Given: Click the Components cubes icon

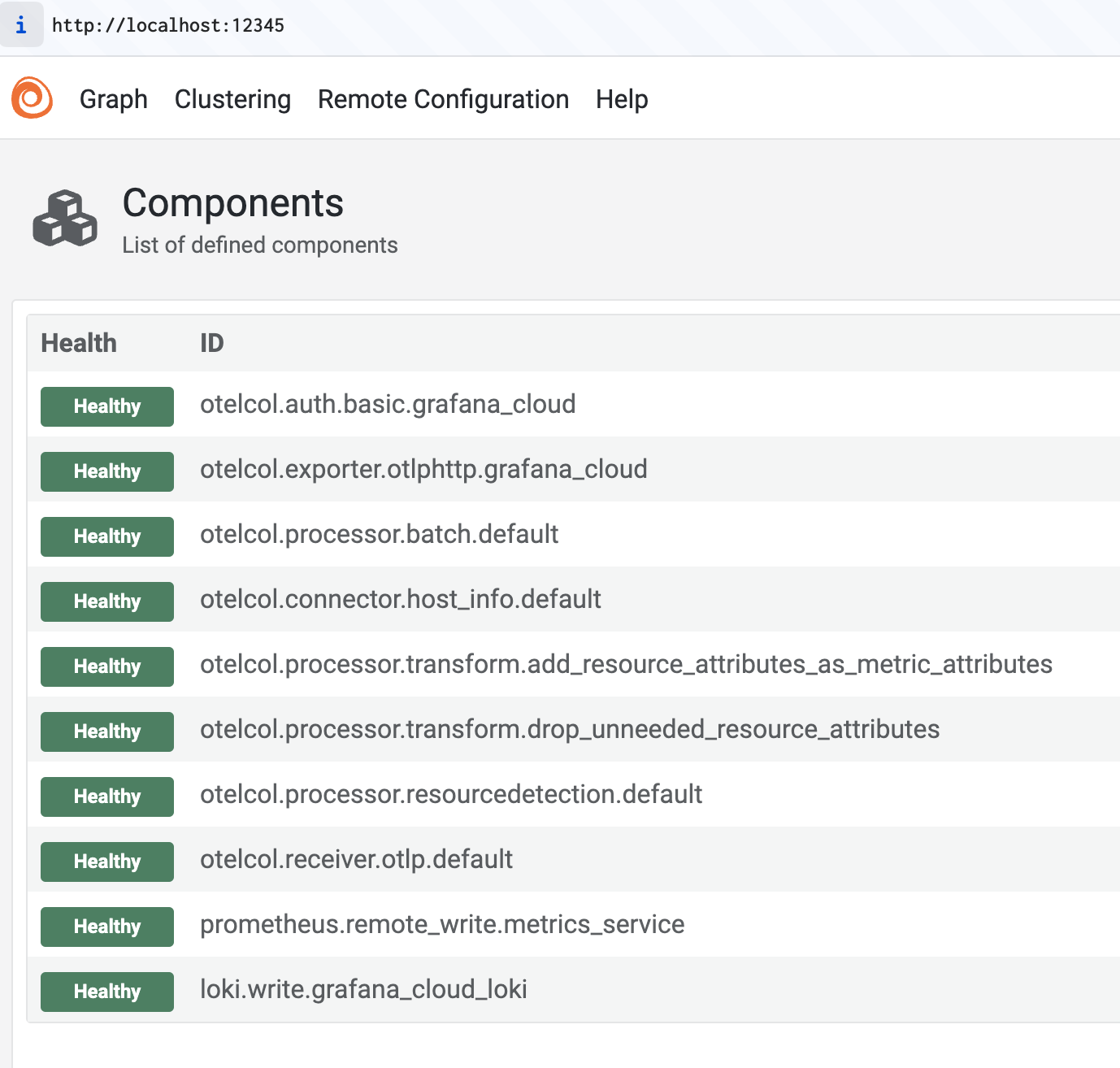Looking at the screenshot, I should [65, 219].
